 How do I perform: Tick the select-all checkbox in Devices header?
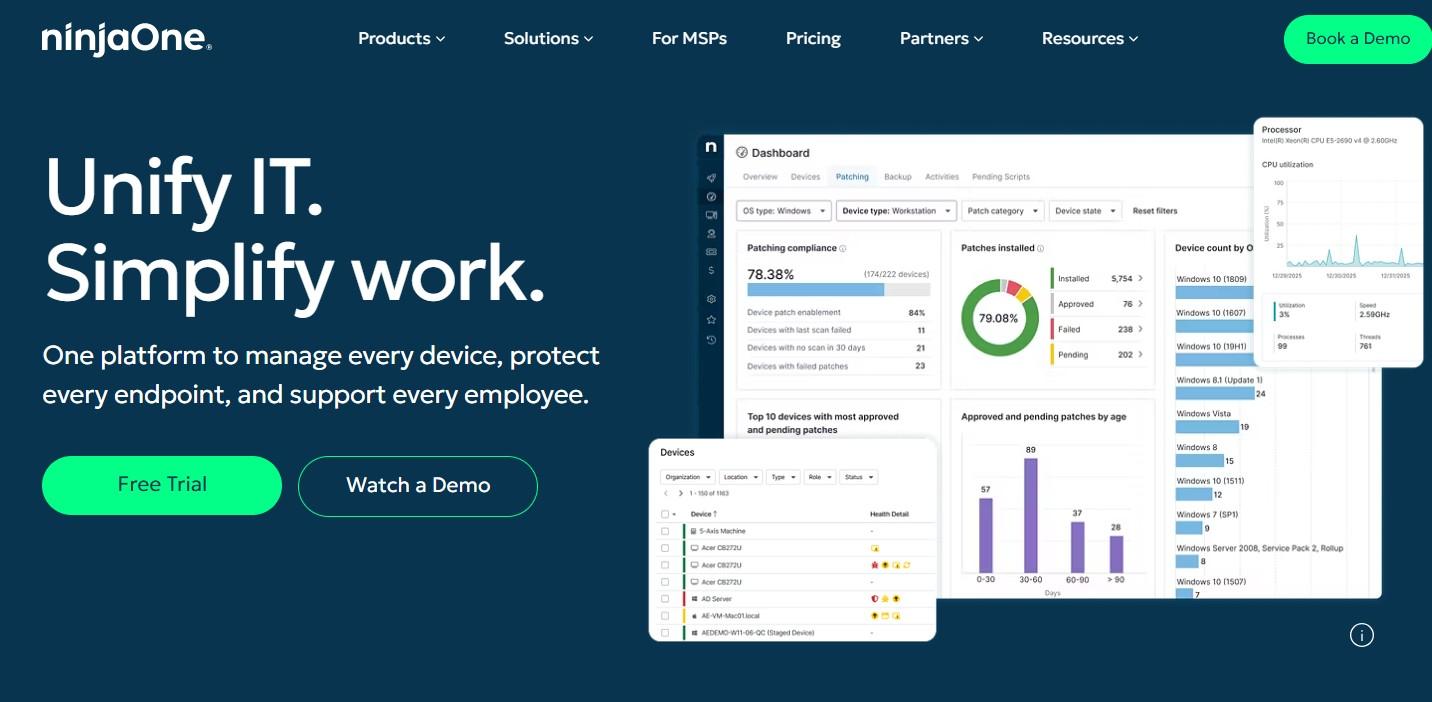(665, 514)
